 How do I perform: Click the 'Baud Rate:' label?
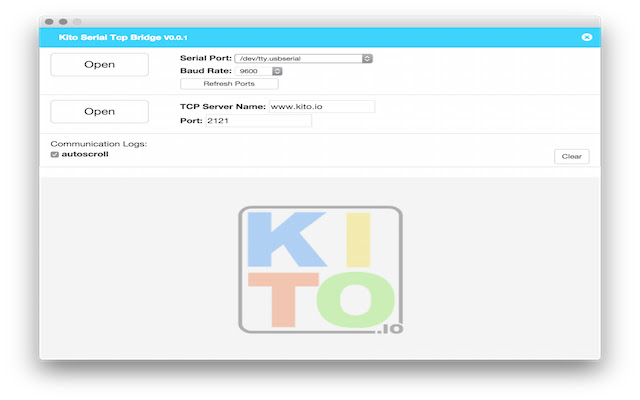(x=206, y=71)
